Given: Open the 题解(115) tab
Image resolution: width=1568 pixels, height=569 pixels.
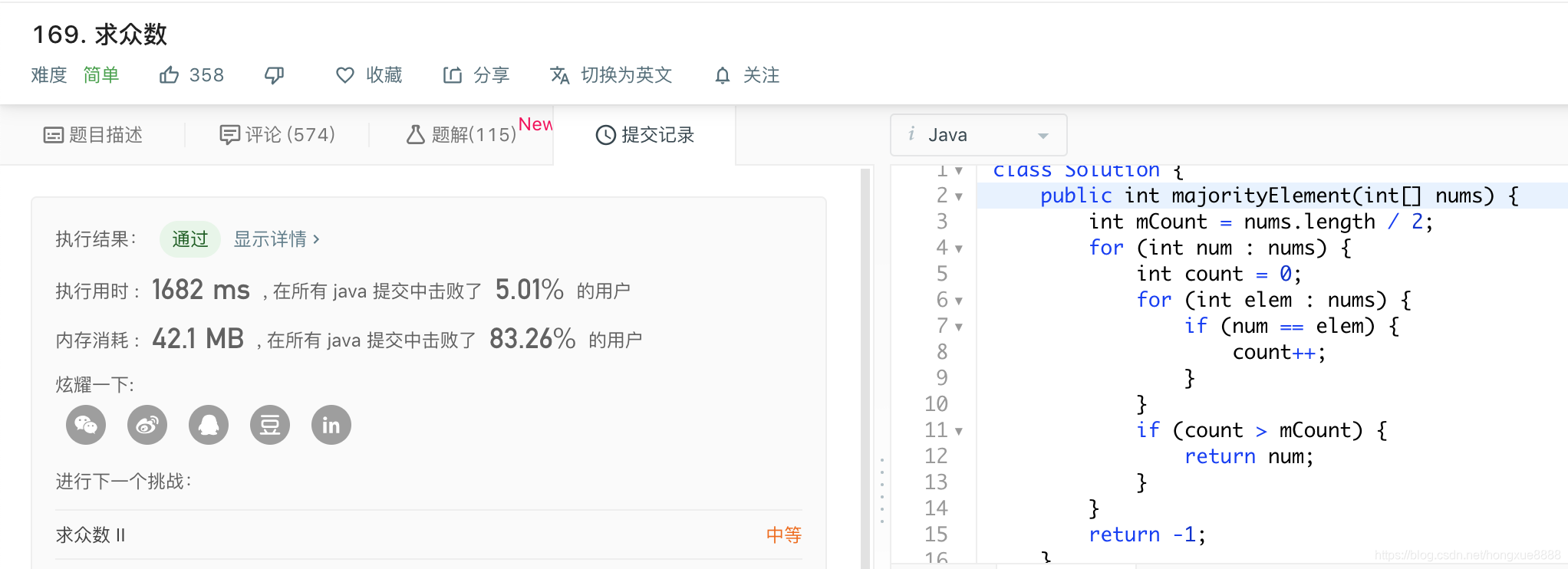Looking at the screenshot, I should click(x=462, y=135).
